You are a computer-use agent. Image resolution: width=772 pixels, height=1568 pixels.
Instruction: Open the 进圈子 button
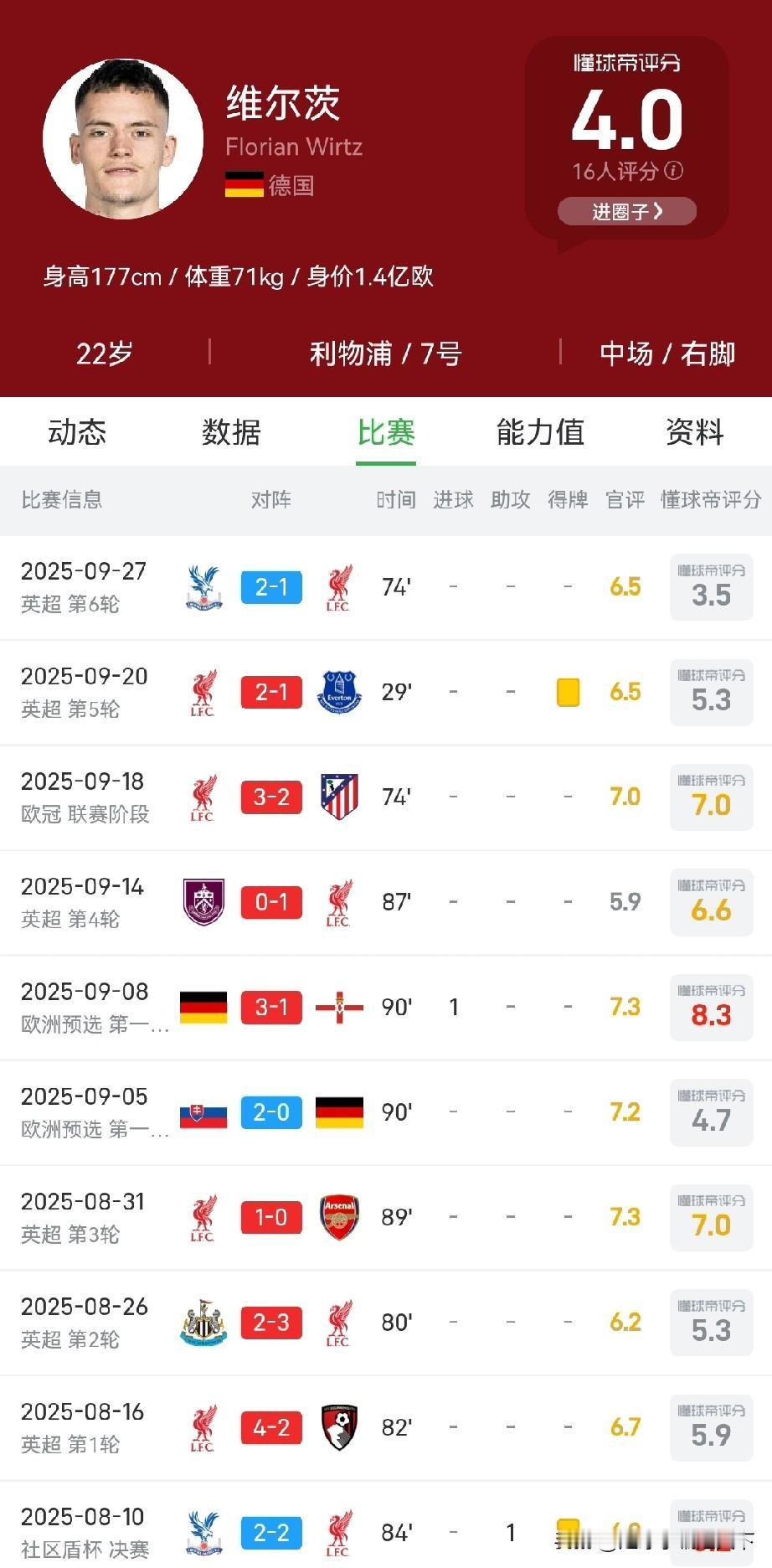(x=627, y=211)
